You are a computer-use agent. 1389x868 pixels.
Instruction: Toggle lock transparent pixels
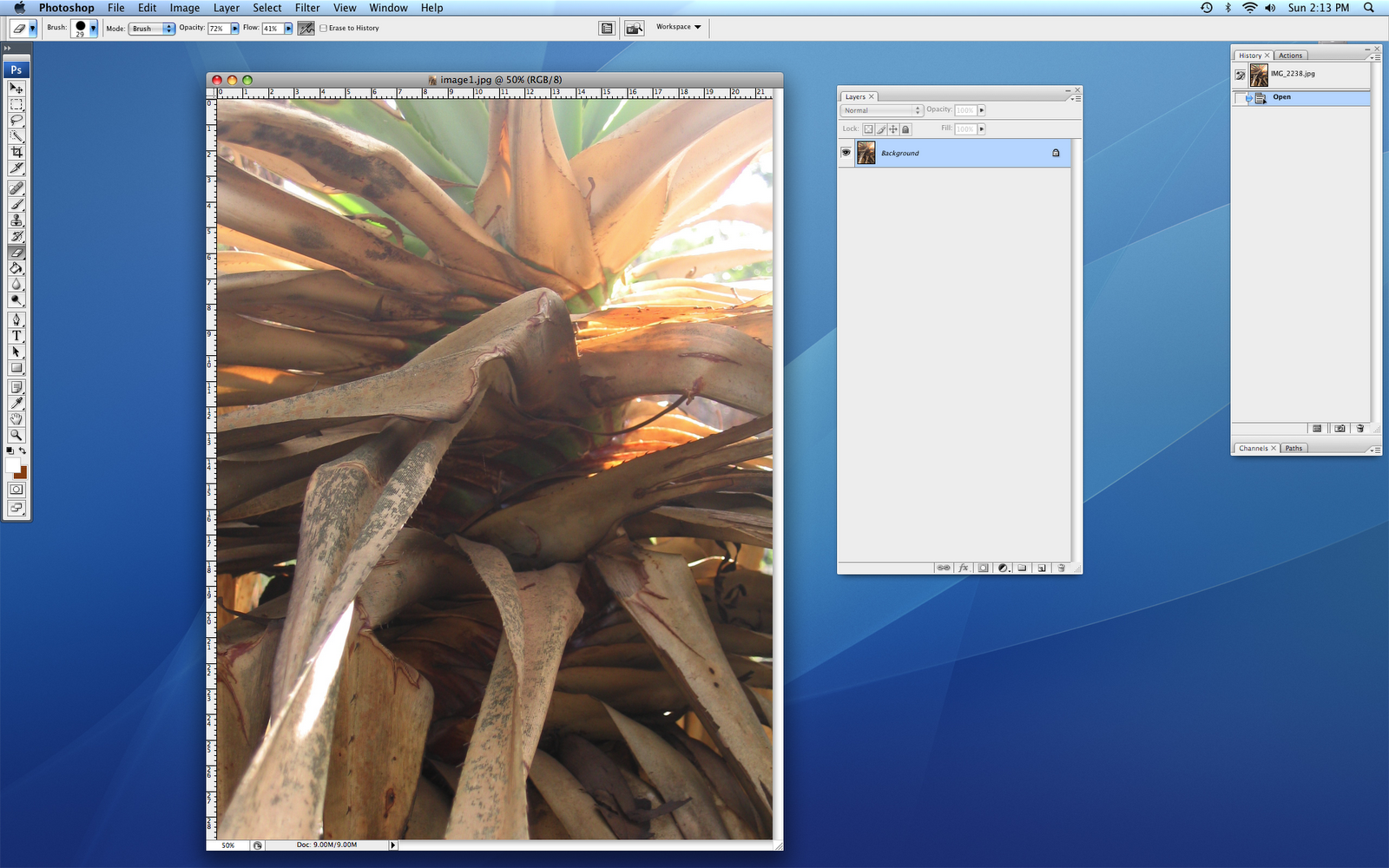(x=868, y=129)
